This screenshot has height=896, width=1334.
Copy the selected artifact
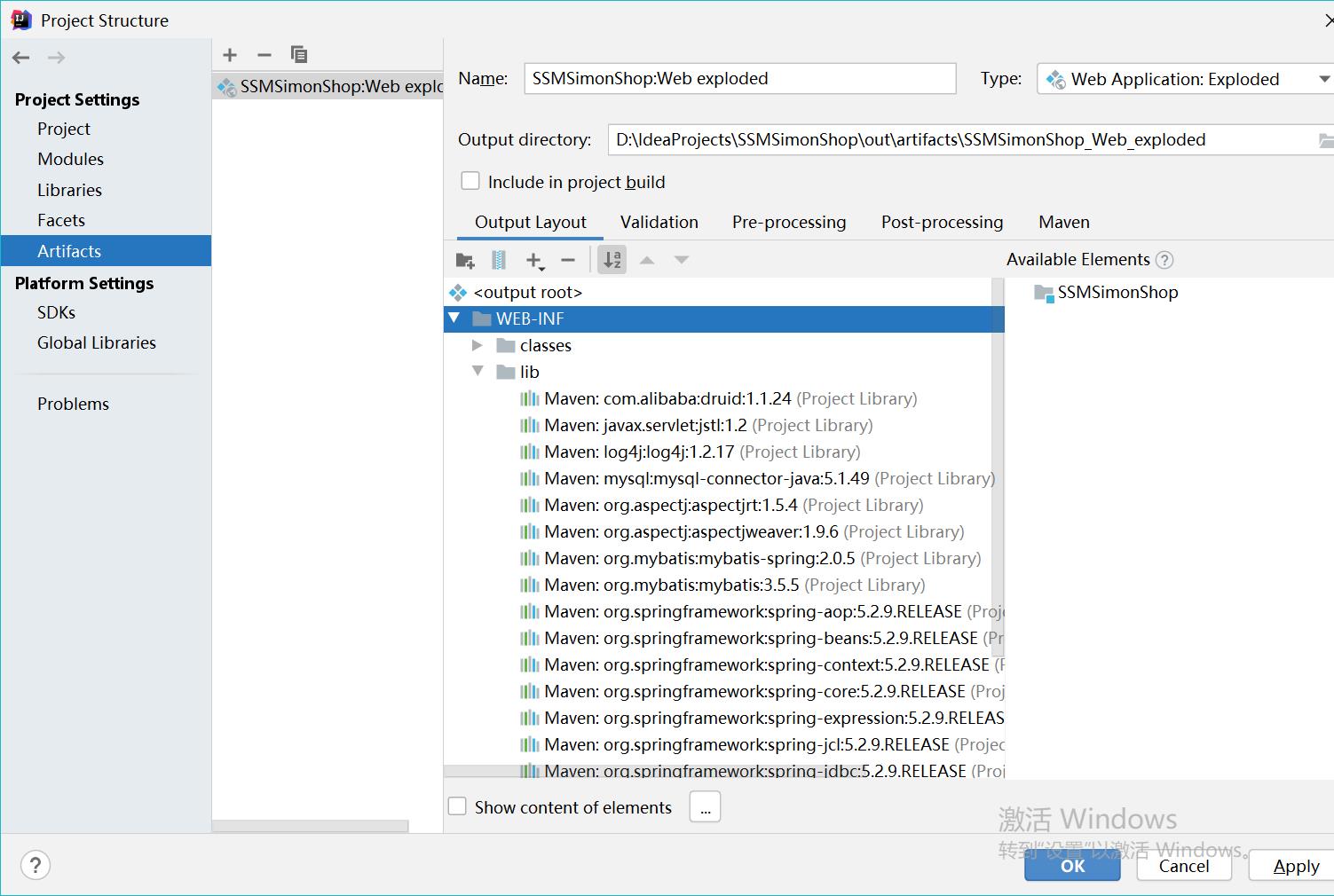point(299,55)
